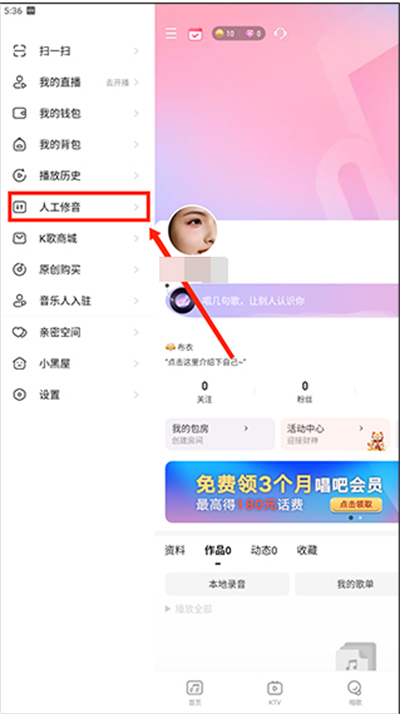Tap the headset customer service icon
400x714 pixels.
coord(281,34)
